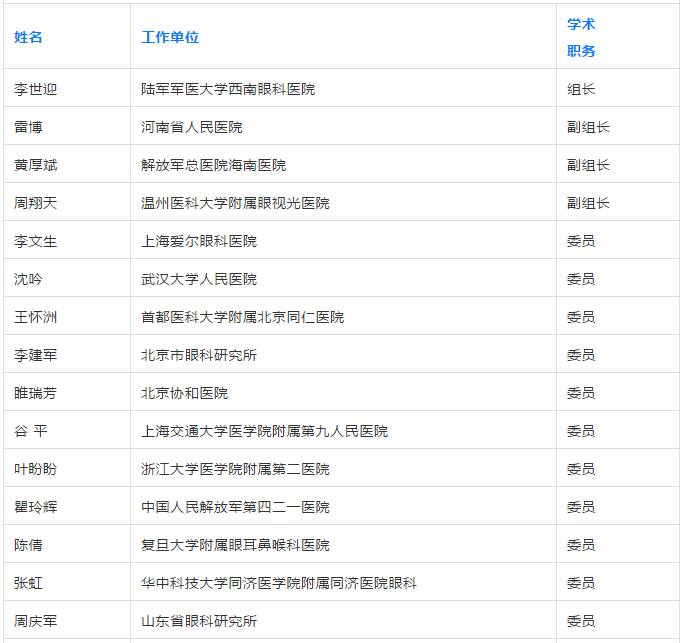The image size is (684, 643).
Task: Click 组长 in 李世迎's row
Action: pos(581,89)
